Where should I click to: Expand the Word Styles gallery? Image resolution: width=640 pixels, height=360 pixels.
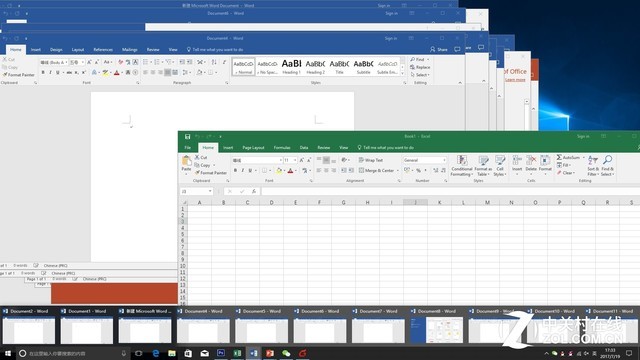(x=402, y=73)
